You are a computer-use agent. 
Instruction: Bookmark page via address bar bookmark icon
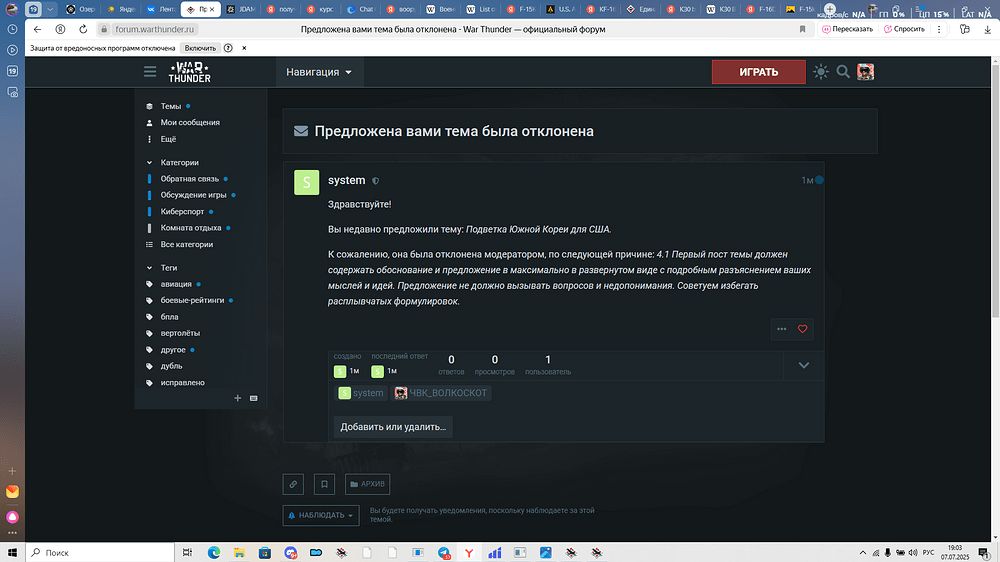(802, 29)
